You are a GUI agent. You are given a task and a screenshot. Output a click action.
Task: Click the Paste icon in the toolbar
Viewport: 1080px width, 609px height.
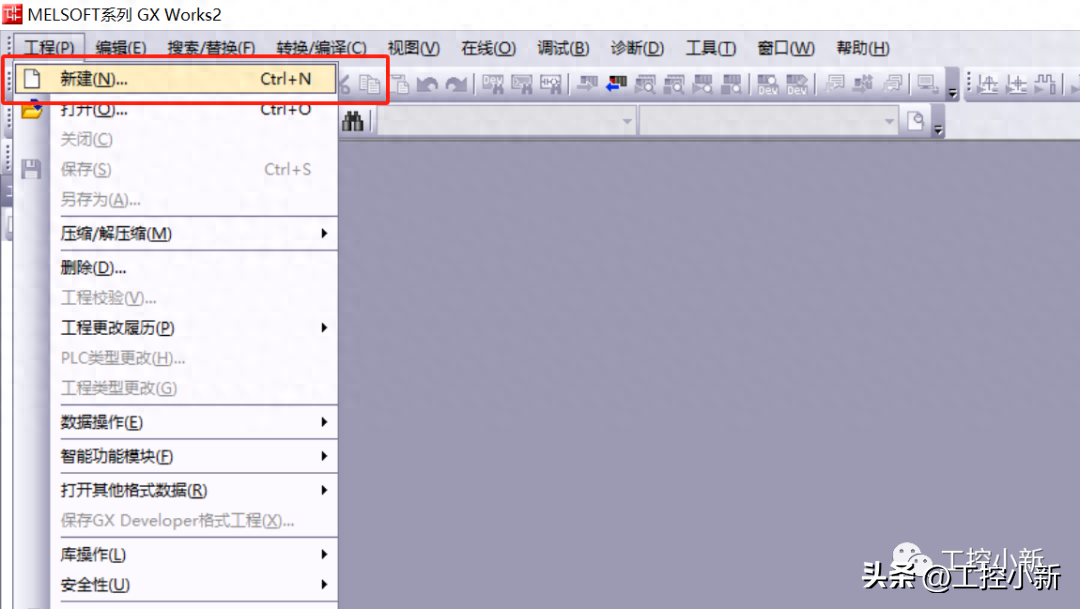pyautogui.click(x=400, y=85)
